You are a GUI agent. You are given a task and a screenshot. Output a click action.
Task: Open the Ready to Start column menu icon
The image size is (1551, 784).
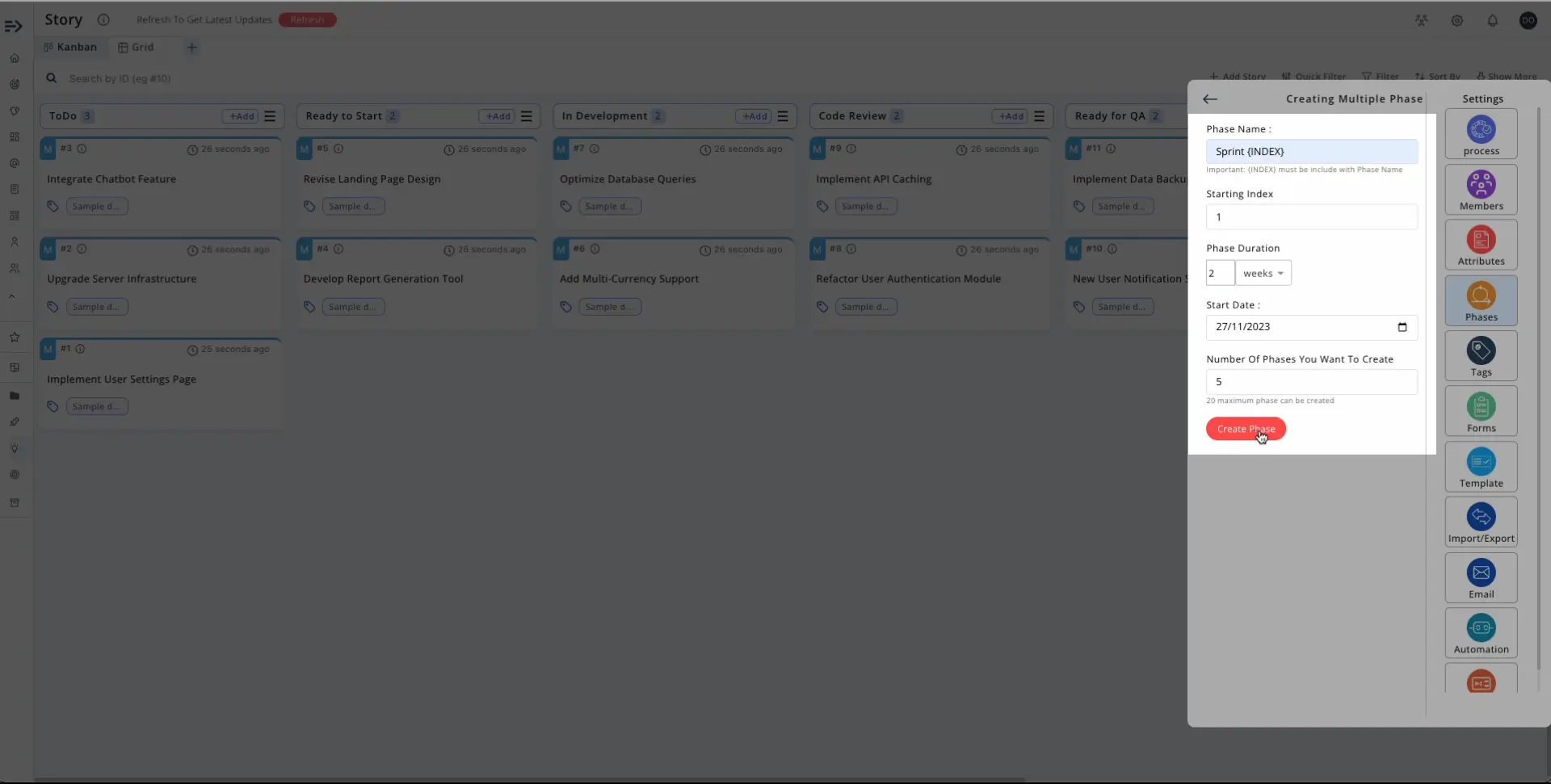click(526, 116)
